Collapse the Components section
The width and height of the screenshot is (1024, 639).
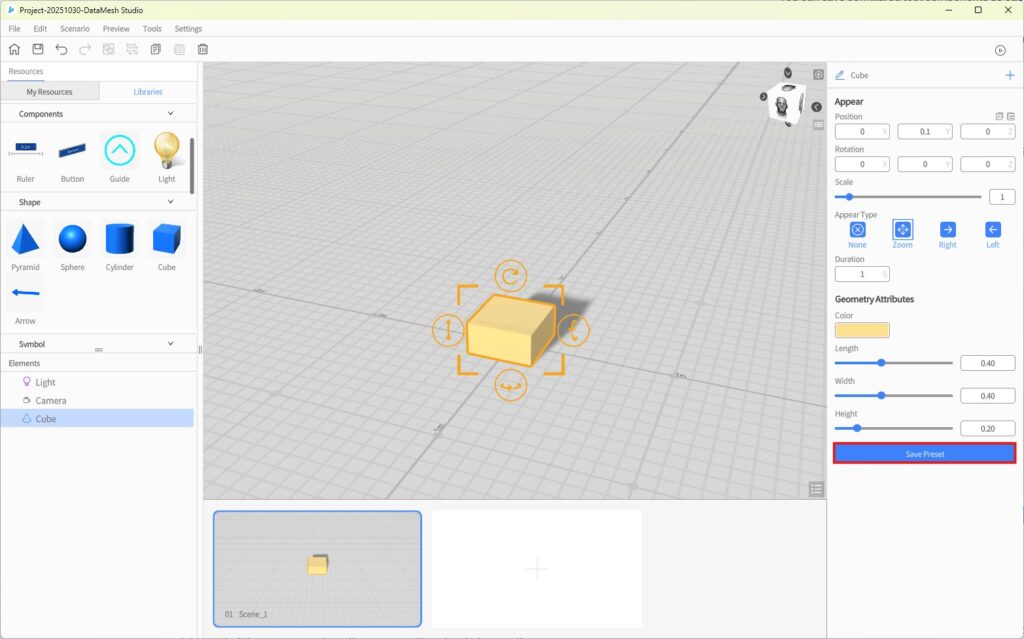170,114
